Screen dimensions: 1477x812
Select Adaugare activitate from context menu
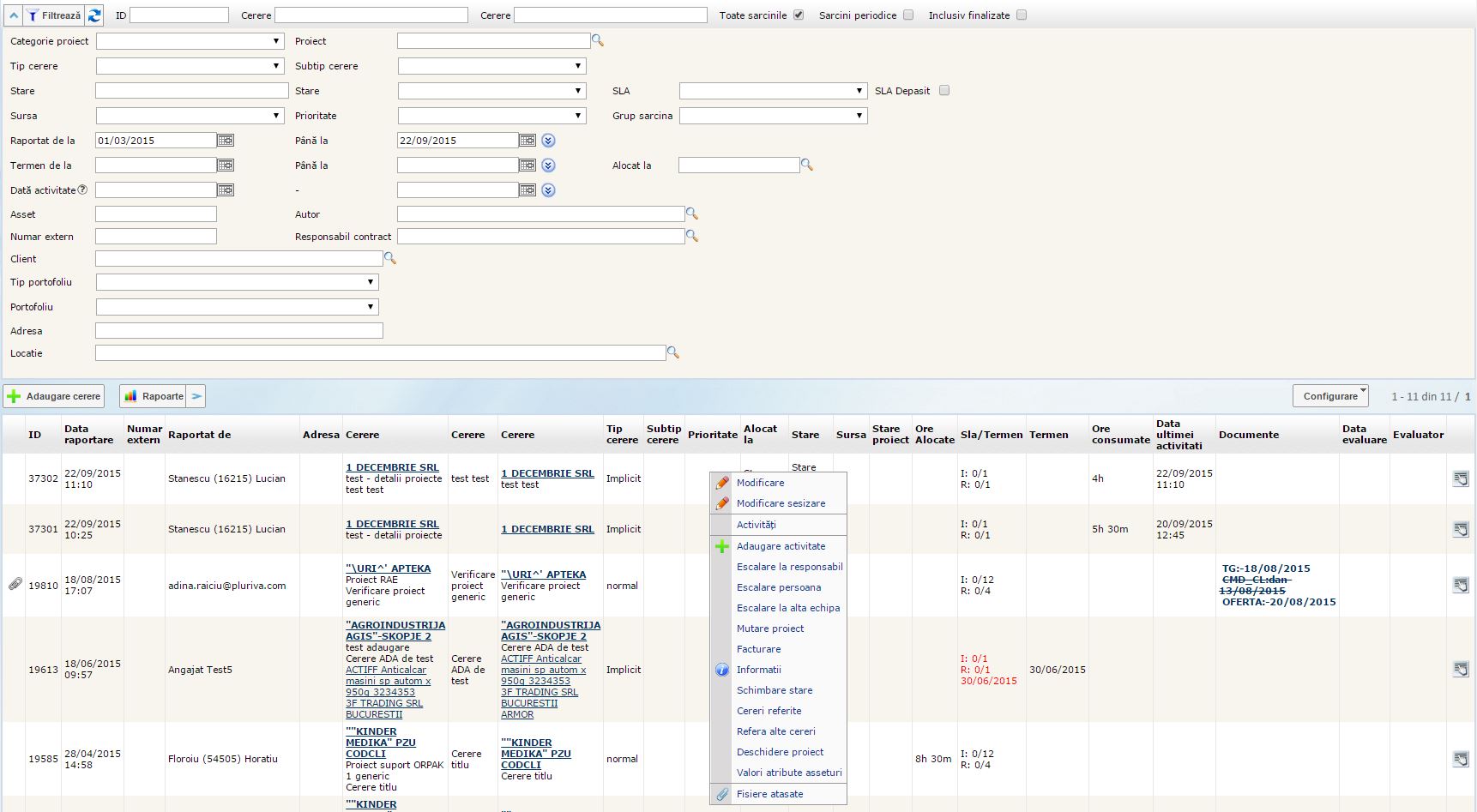pyautogui.click(x=781, y=546)
